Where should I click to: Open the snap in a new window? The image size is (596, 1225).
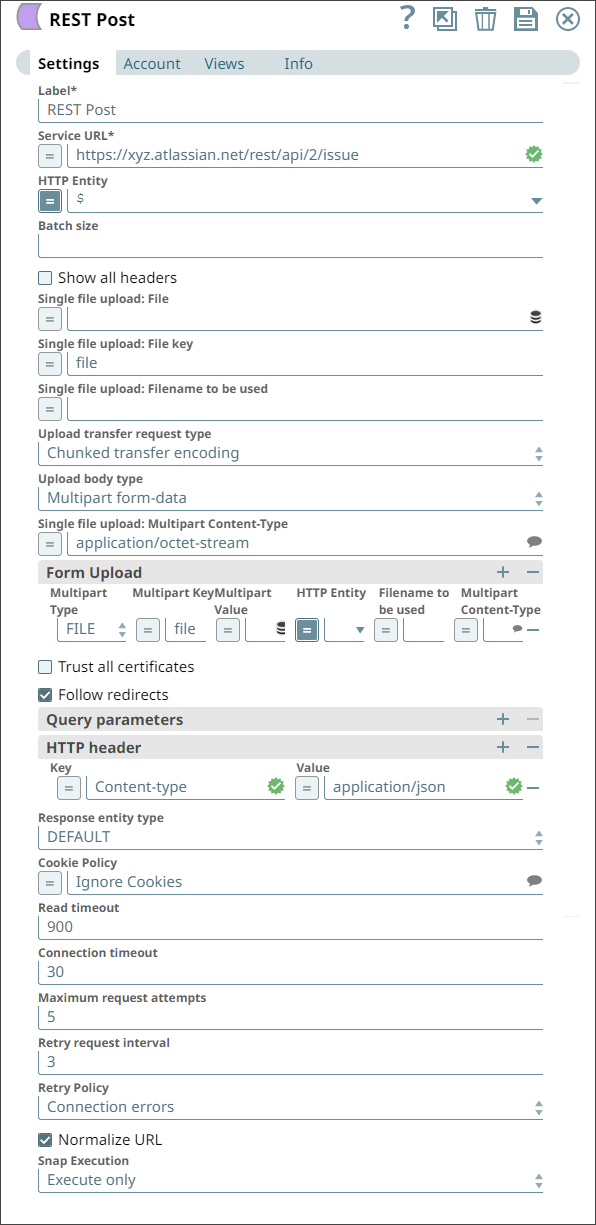(445, 18)
